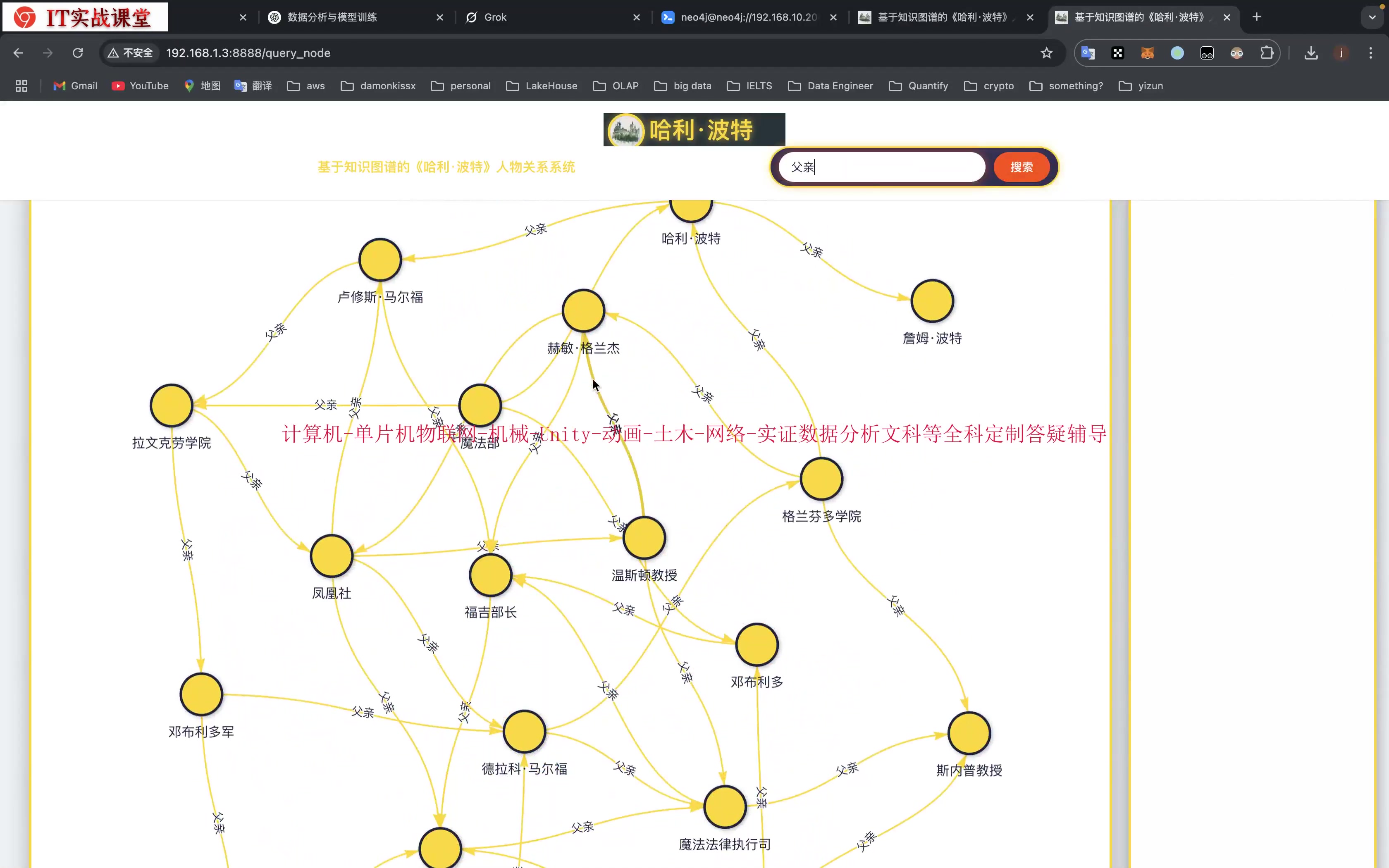Expand the tab search dropdown arrow

(x=1372, y=17)
